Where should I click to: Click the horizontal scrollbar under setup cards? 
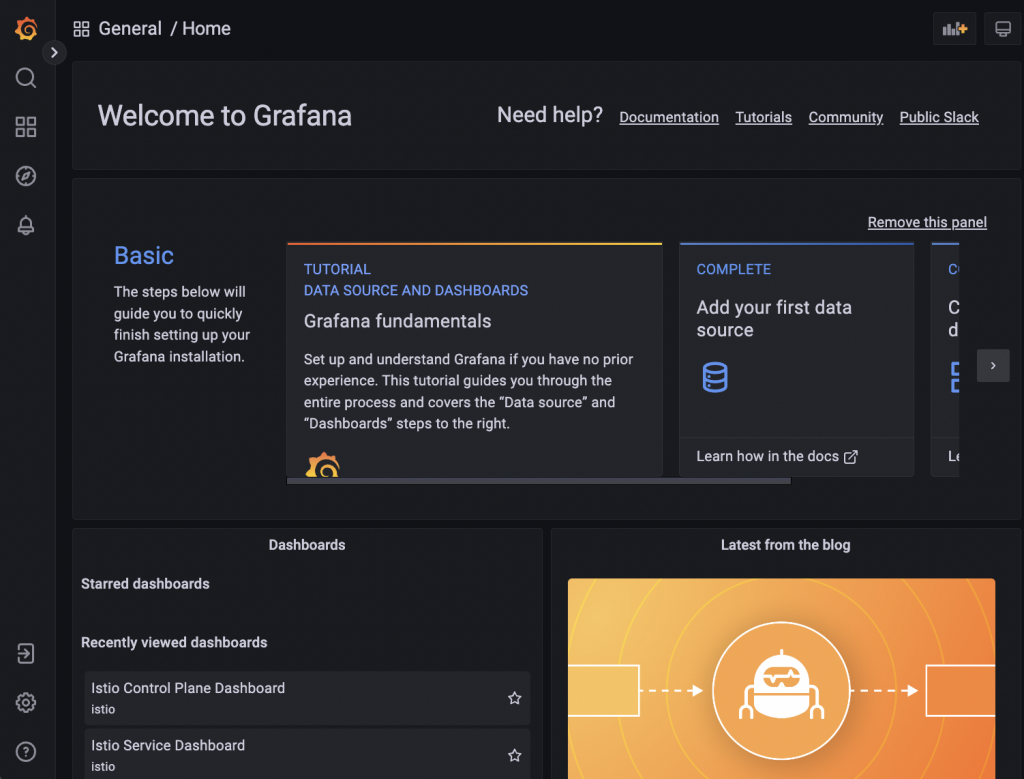coord(539,481)
